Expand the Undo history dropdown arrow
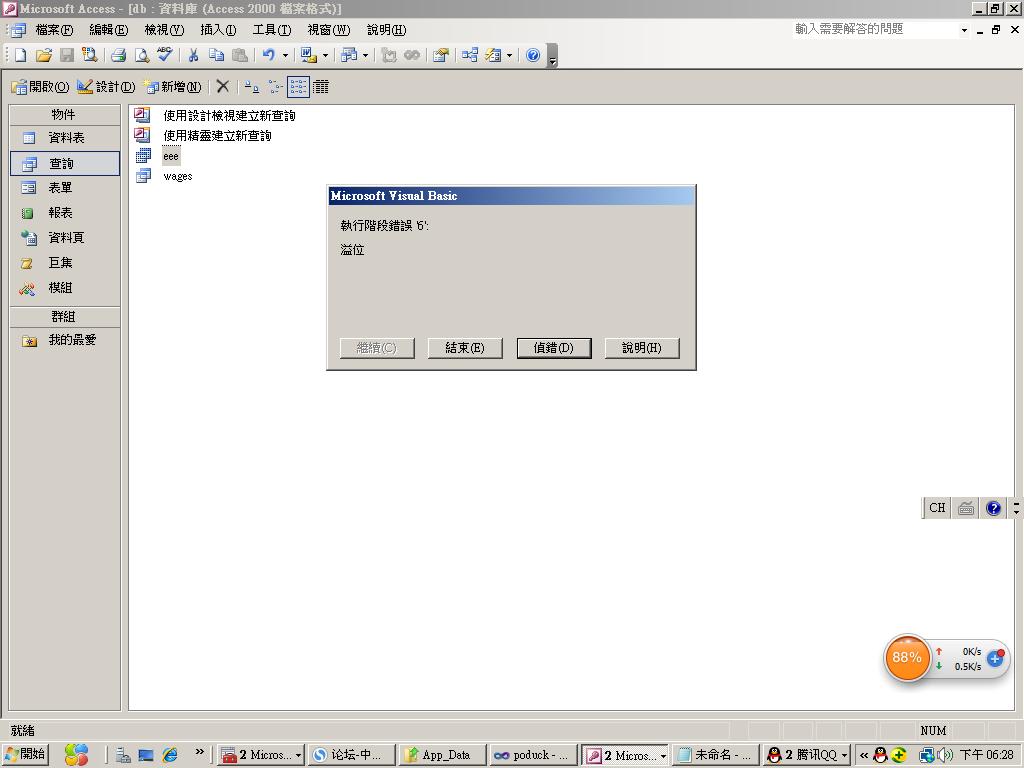Viewport: 1024px width, 768px height. [x=285, y=56]
